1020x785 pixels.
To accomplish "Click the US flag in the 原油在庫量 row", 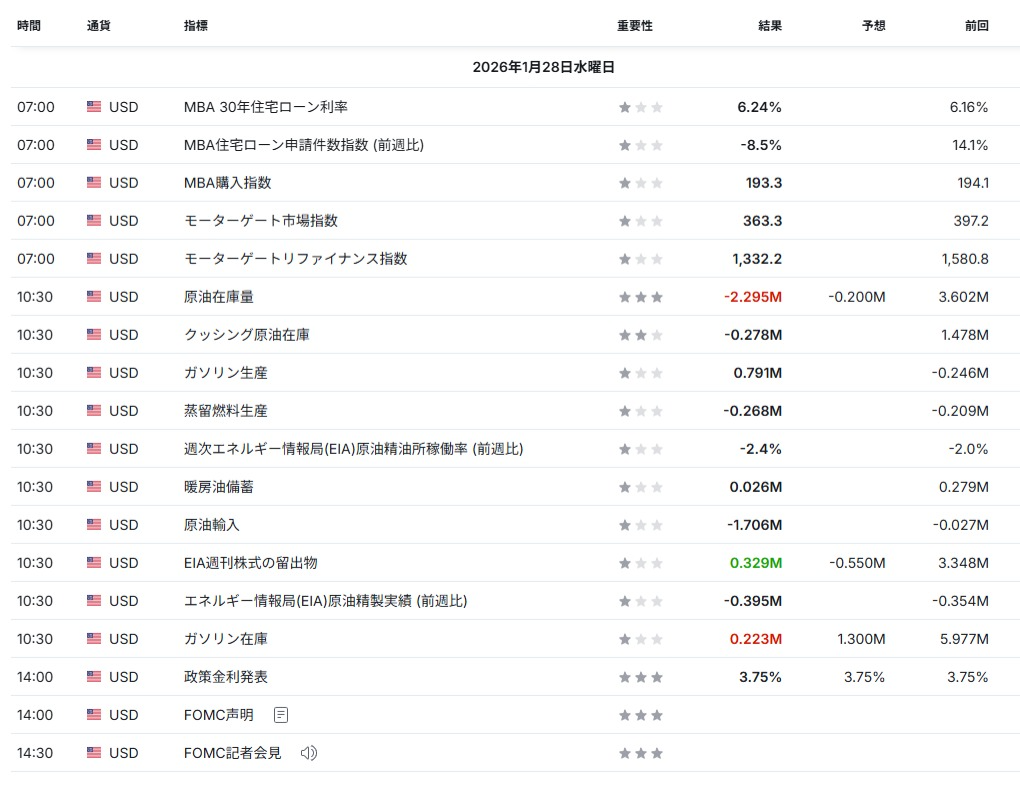I will [x=94, y=297].
